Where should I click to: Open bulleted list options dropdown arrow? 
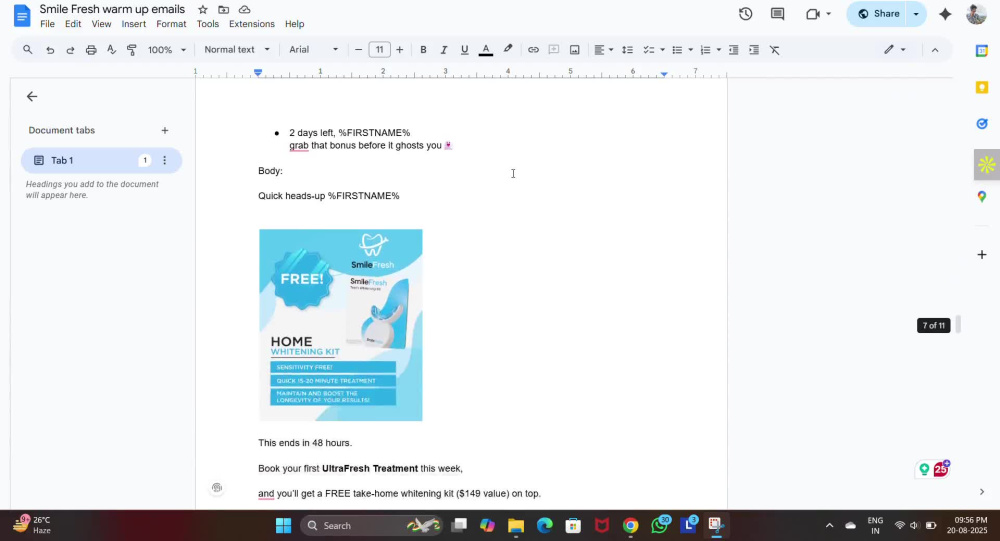pyautogui.click(x=690, y=50)
